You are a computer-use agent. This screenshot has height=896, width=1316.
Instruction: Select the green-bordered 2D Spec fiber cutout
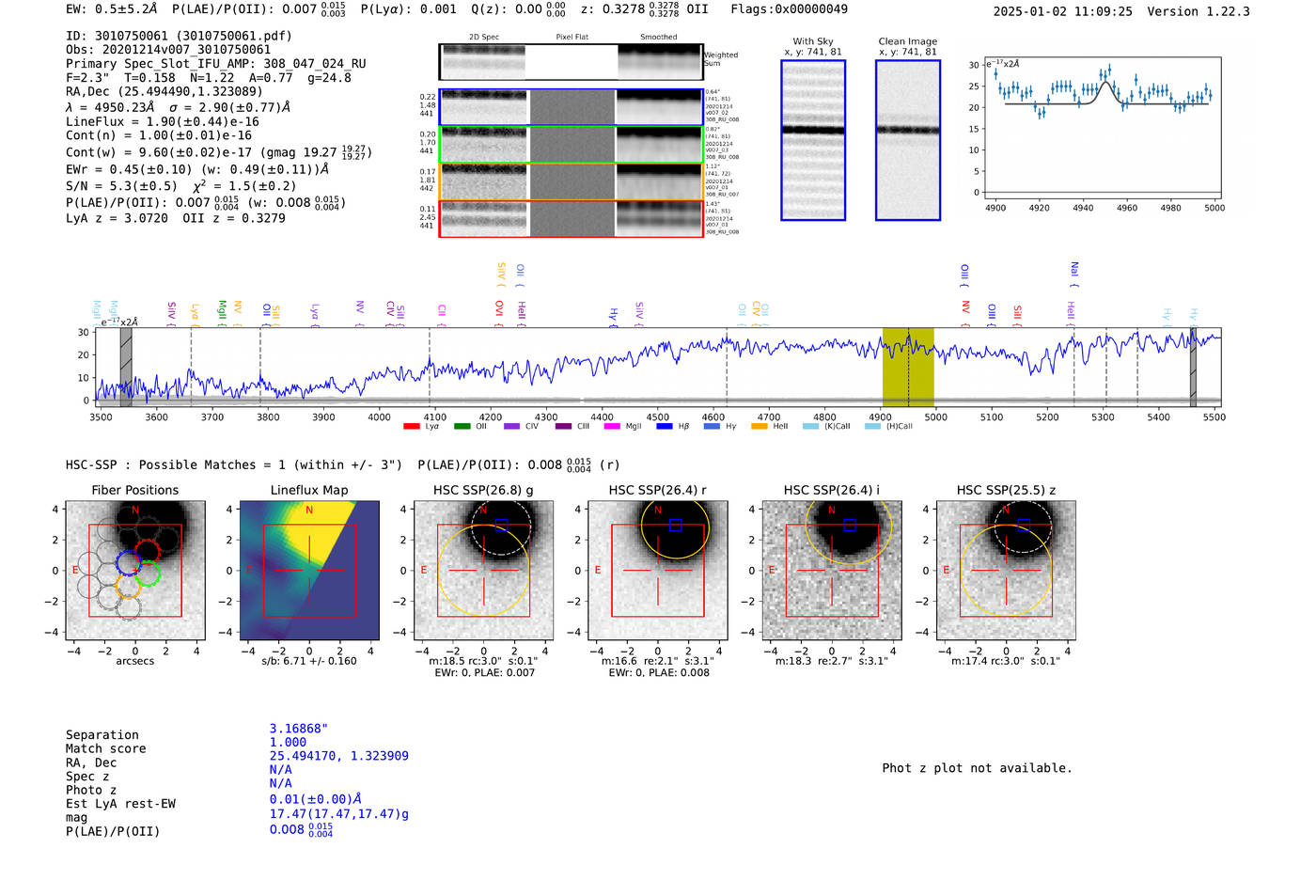pyautogui.click(x=484, y=145)
